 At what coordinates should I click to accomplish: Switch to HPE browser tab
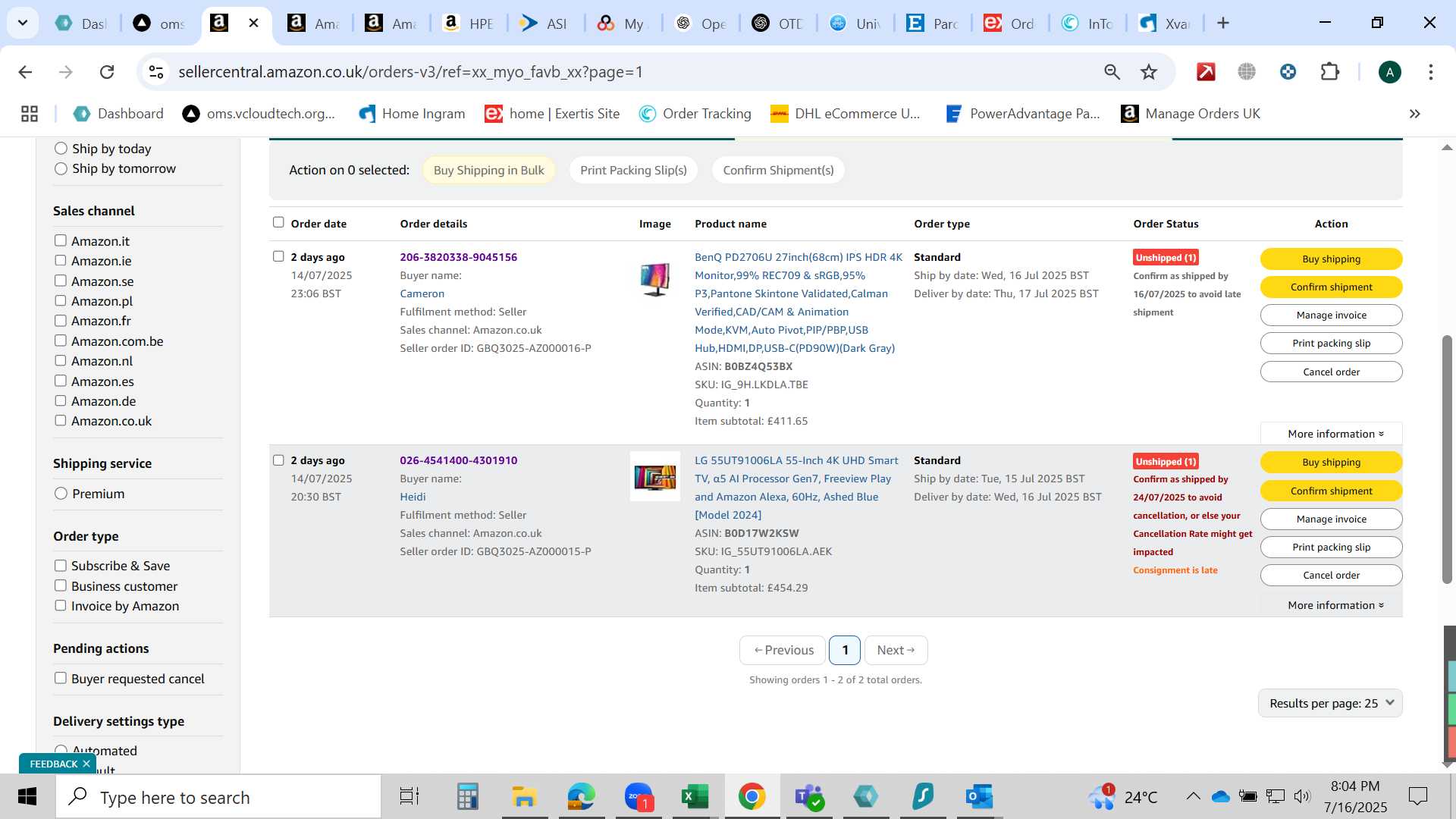coord(469,24)
